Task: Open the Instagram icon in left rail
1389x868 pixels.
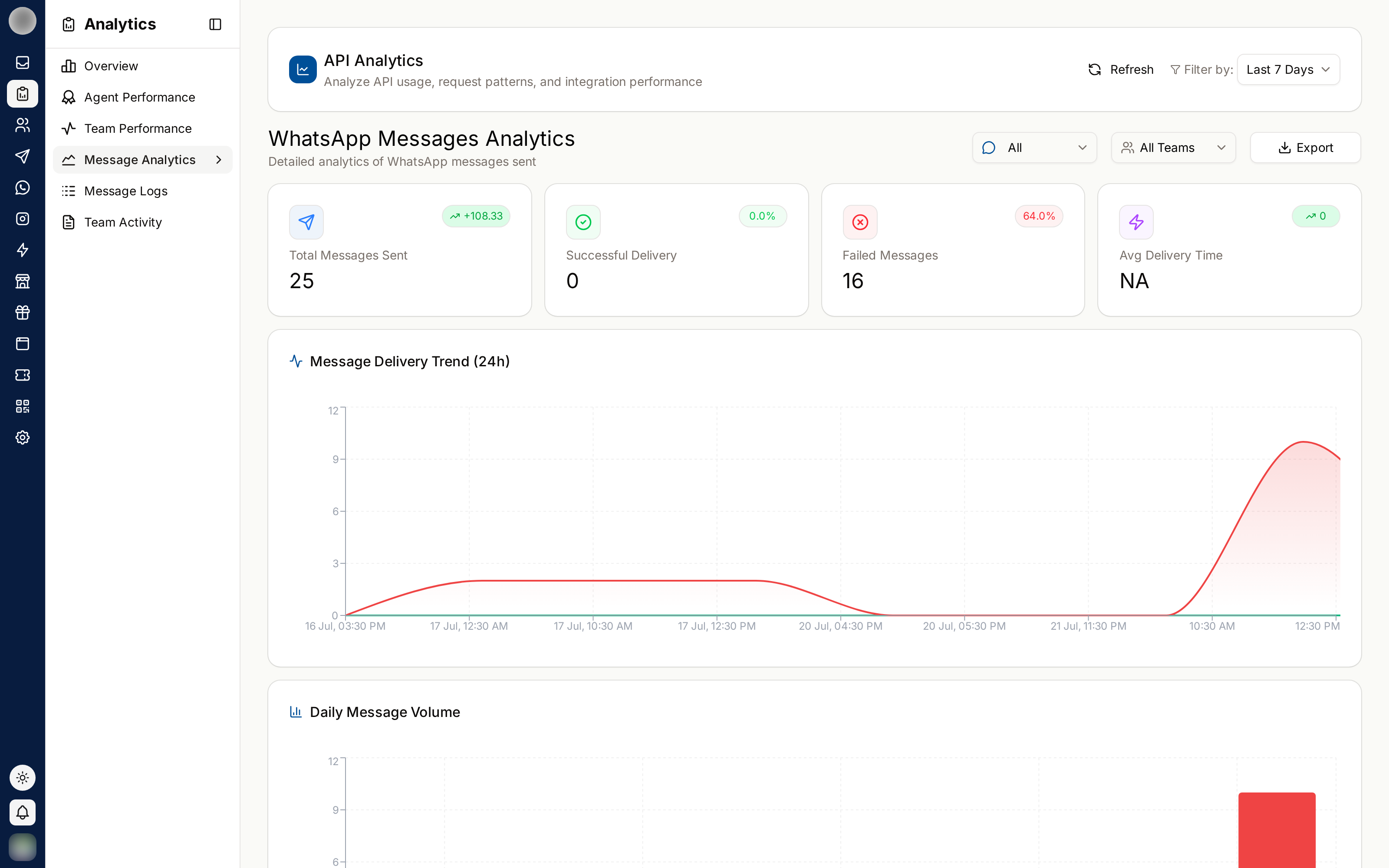Action: point(23,219)
